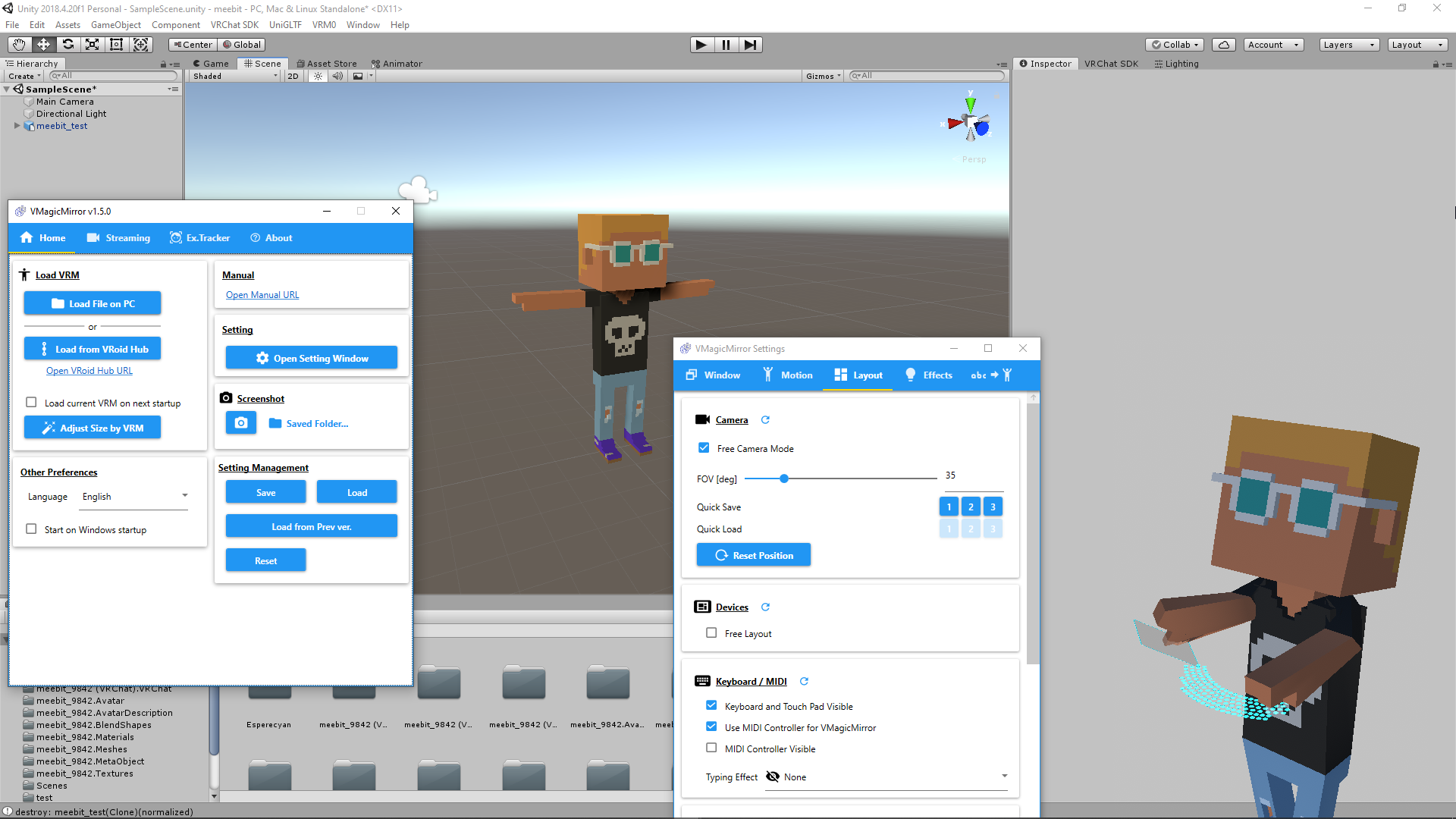This screenshot has height=819, width=1456.
Task: Uncheck Free Camera Mode
Action: click(704, 448)
